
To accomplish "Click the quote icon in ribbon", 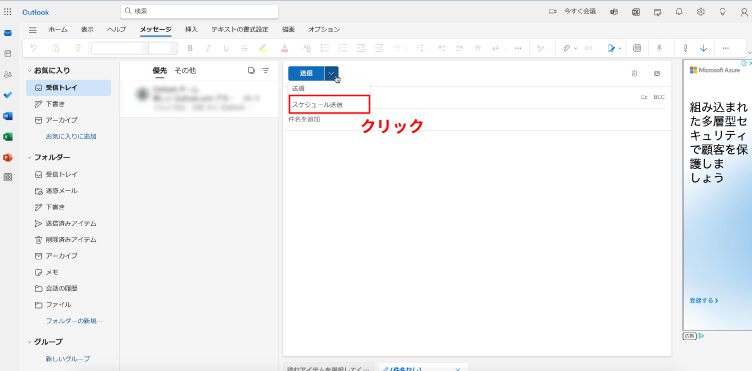I will [x=478, y=48].
